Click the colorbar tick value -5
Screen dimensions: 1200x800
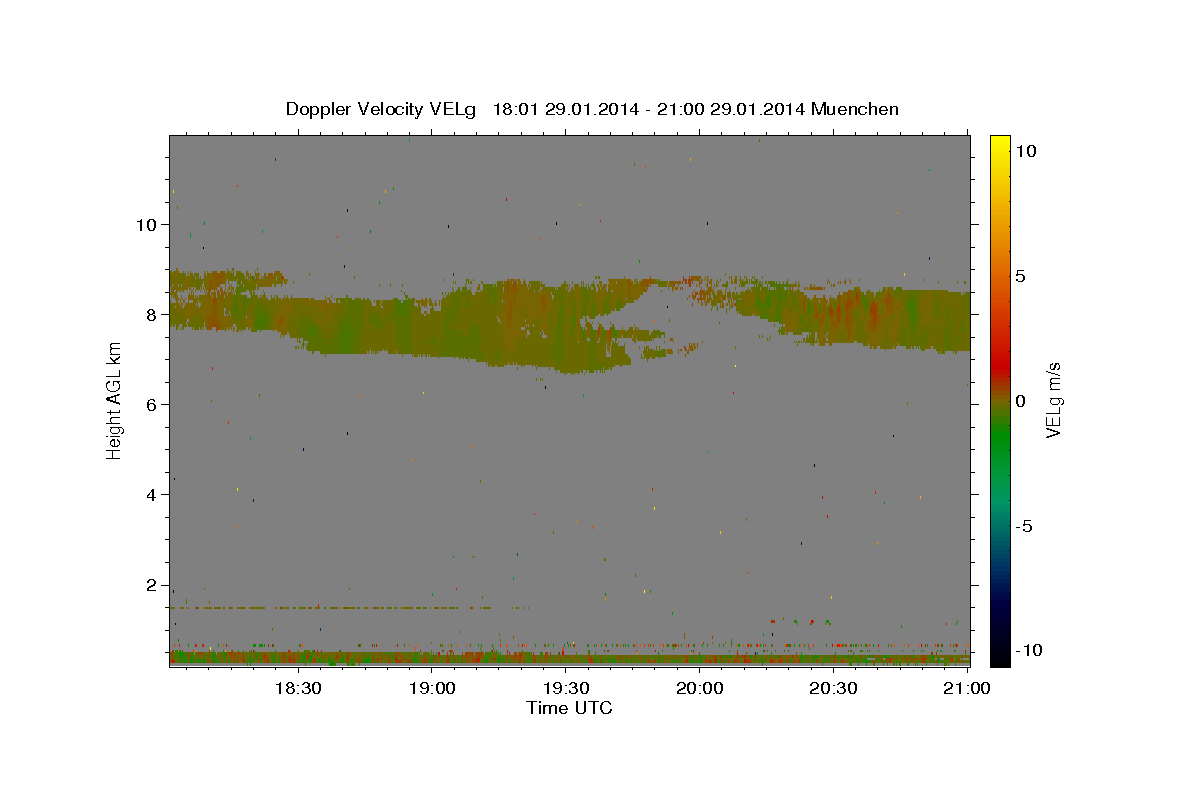coord(1025,526)
